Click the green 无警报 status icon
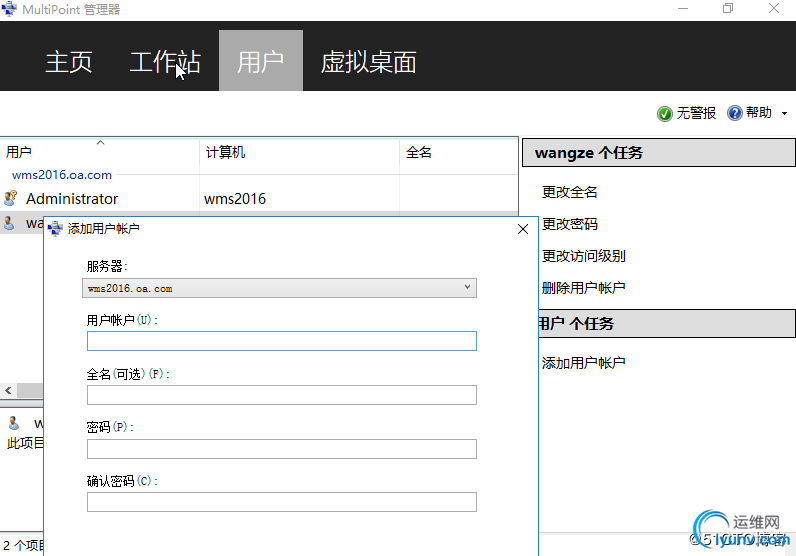 pos(665,113)
